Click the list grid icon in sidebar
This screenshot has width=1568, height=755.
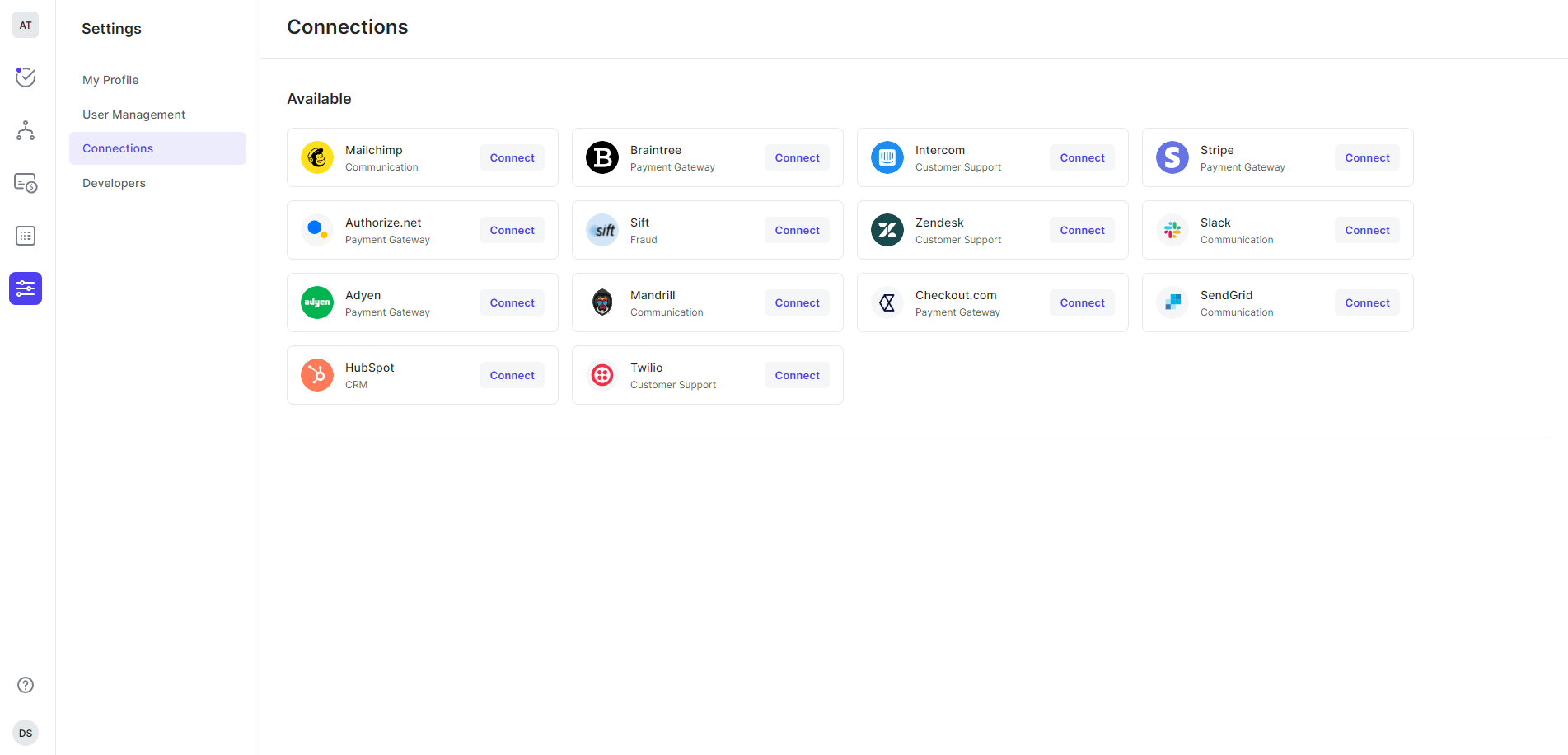coord(26,236)
